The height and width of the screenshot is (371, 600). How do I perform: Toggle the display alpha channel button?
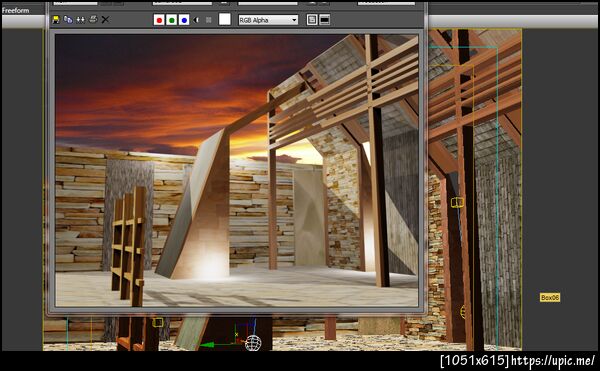(196, 20)
